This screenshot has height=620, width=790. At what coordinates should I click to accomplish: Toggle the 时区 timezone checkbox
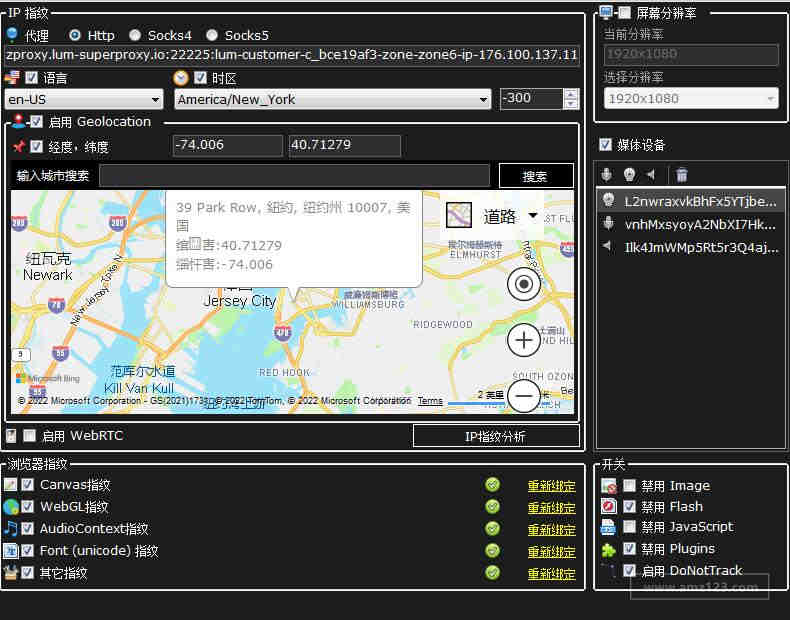click(x=200, y=78)
